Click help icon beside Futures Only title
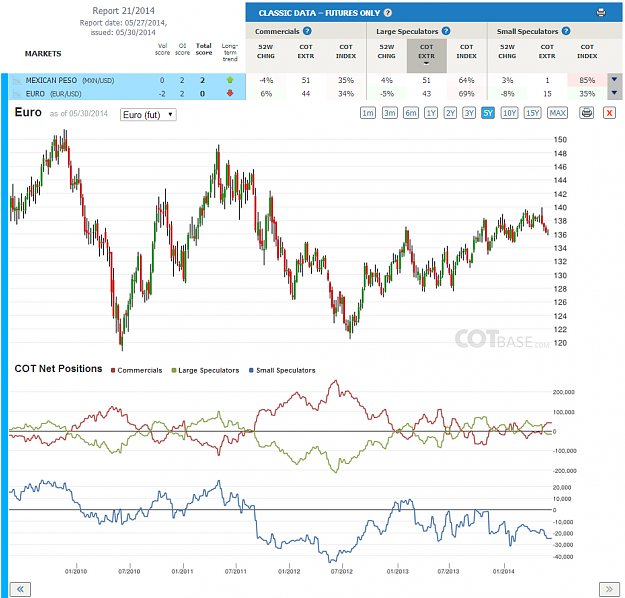This screenshot has width=625, height=598. click(387, 13)
